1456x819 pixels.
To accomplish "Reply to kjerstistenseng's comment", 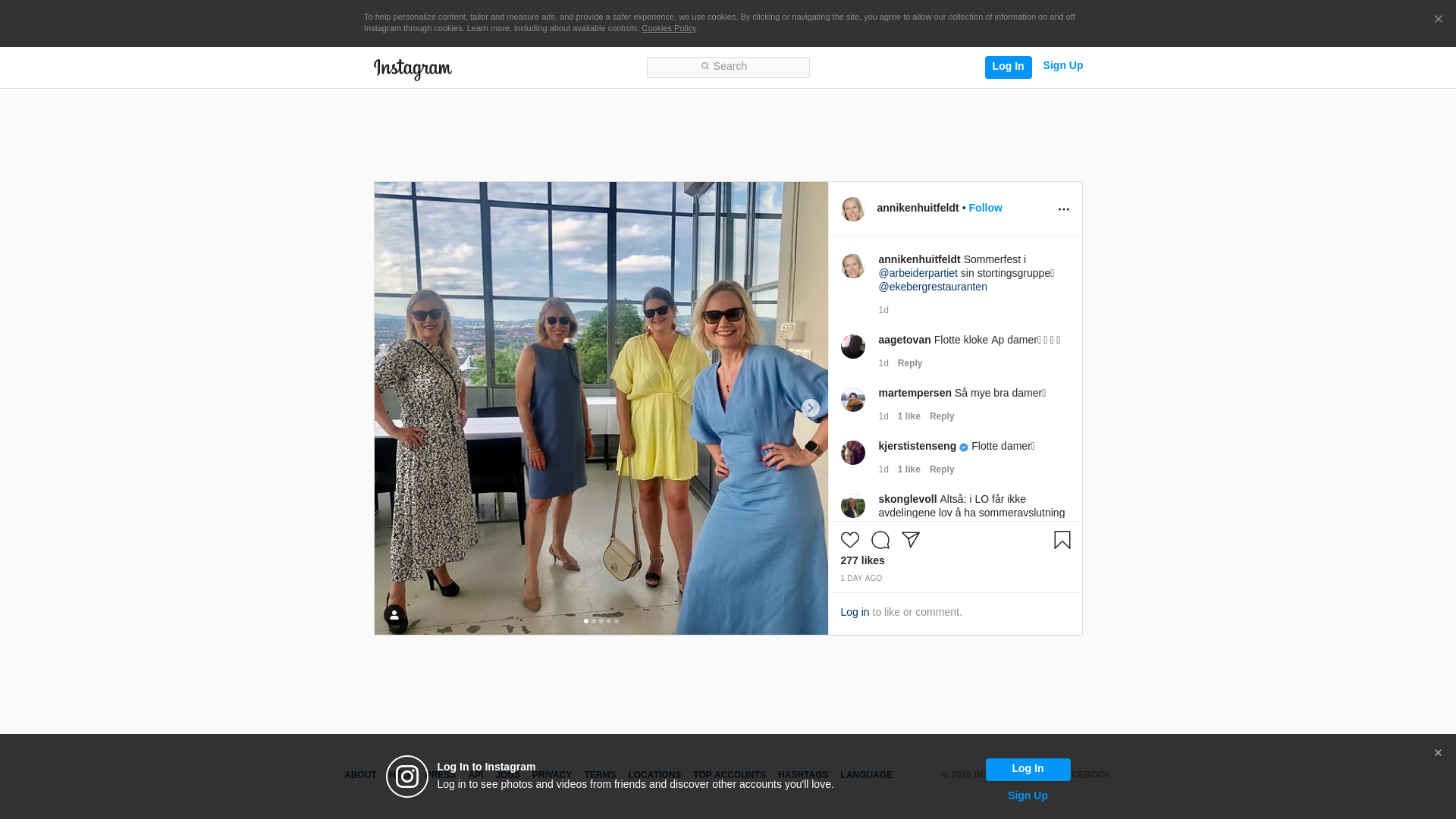I will click(x=942, y=469).
